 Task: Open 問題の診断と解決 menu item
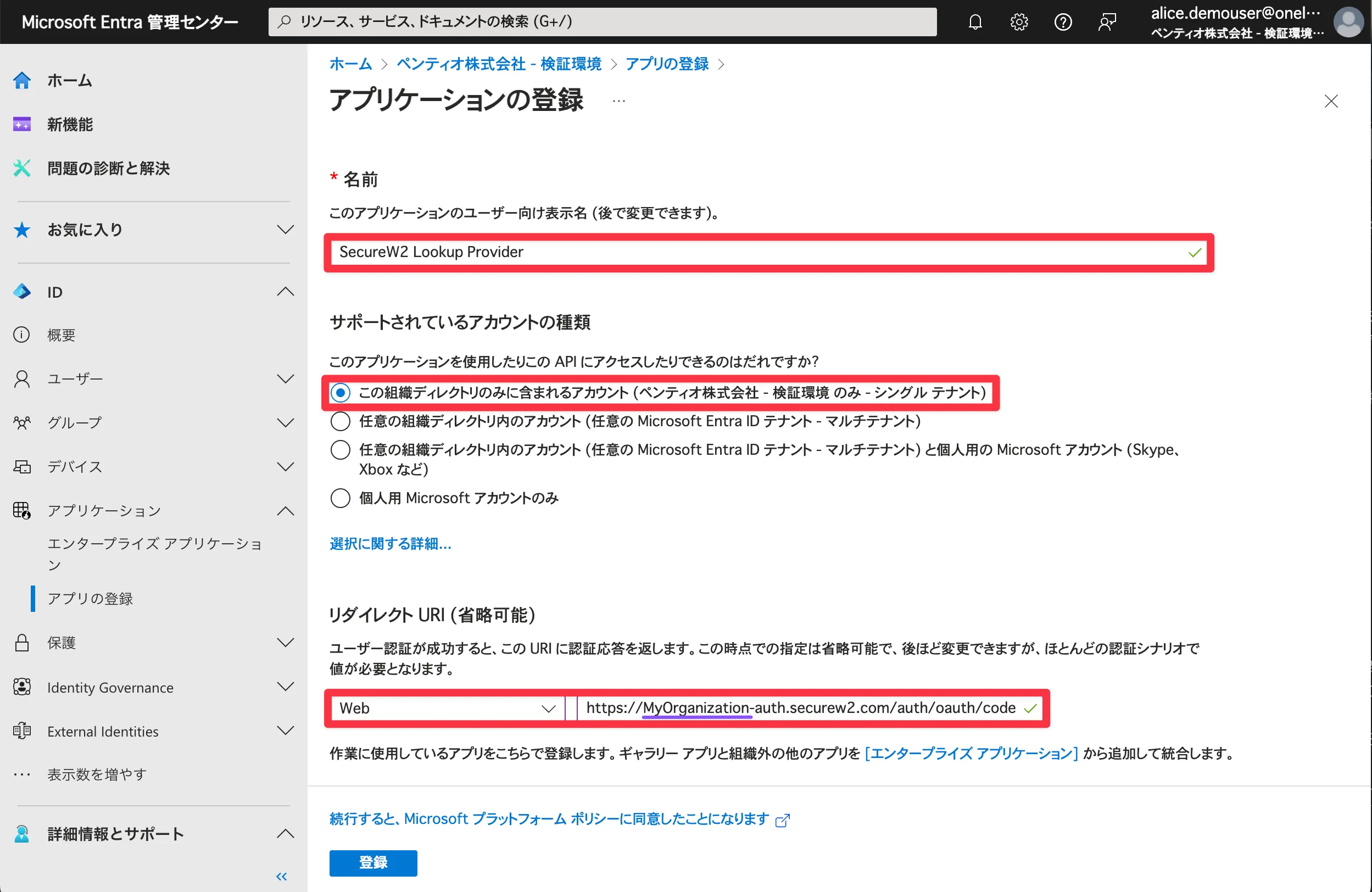point(108,168)
